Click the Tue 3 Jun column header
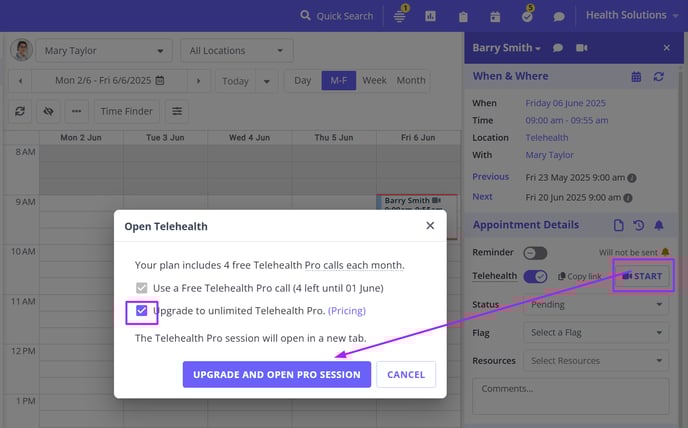 point(165,137)
